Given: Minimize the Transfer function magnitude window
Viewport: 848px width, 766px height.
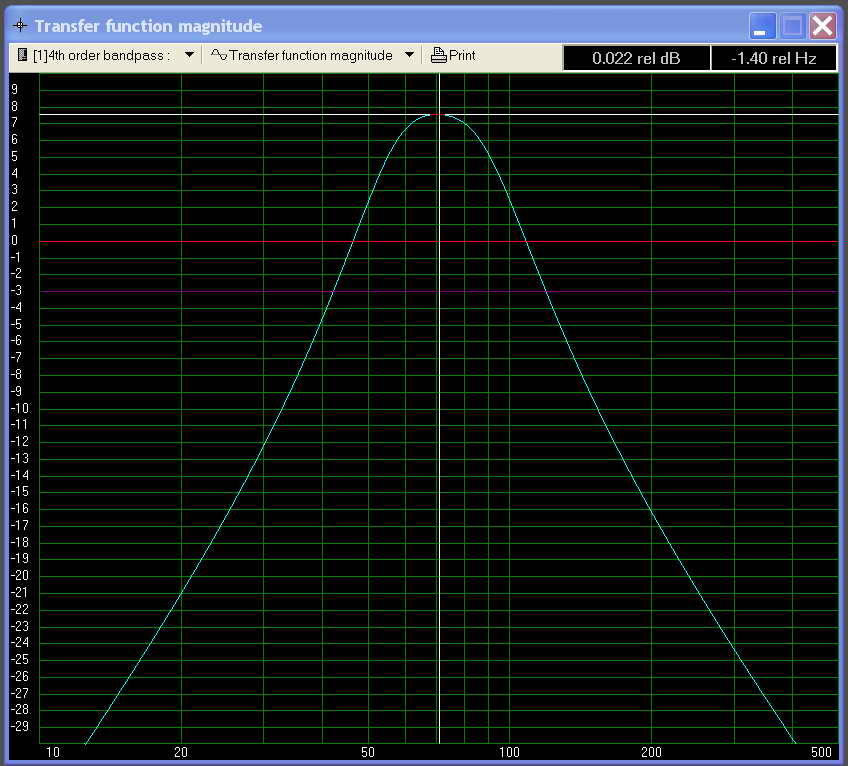Looking at the screenshot, I should point(763,25).
